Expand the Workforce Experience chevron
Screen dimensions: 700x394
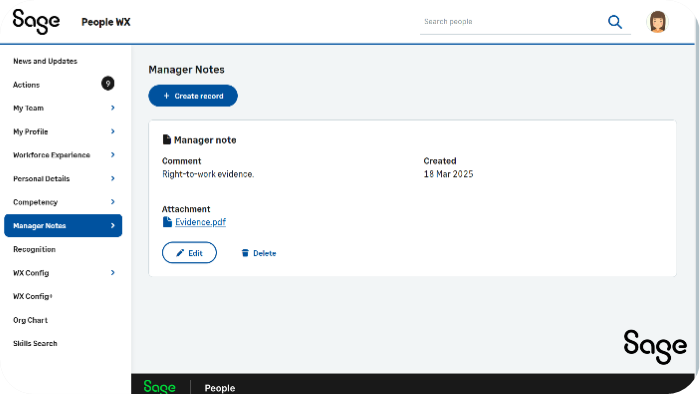click(x=112, y=155)
